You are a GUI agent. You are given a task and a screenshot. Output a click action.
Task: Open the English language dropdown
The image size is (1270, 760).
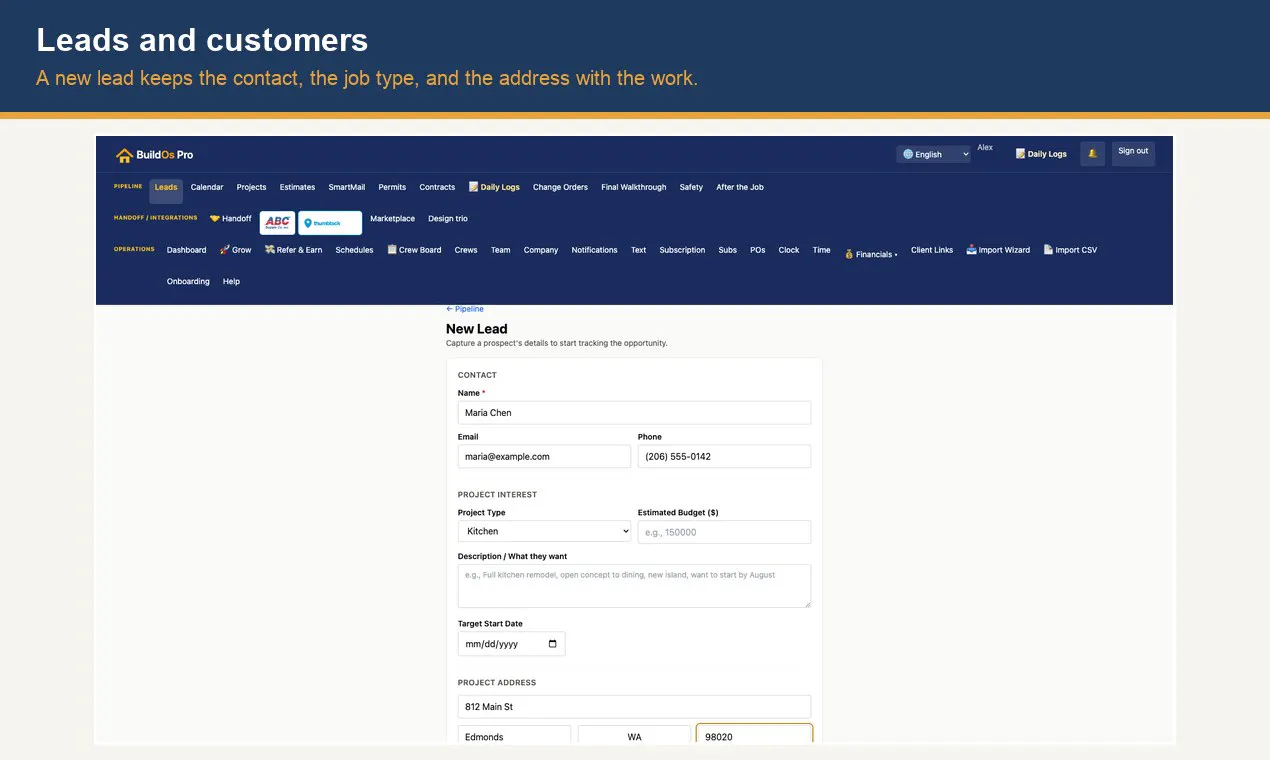click(x=934, y=154)
